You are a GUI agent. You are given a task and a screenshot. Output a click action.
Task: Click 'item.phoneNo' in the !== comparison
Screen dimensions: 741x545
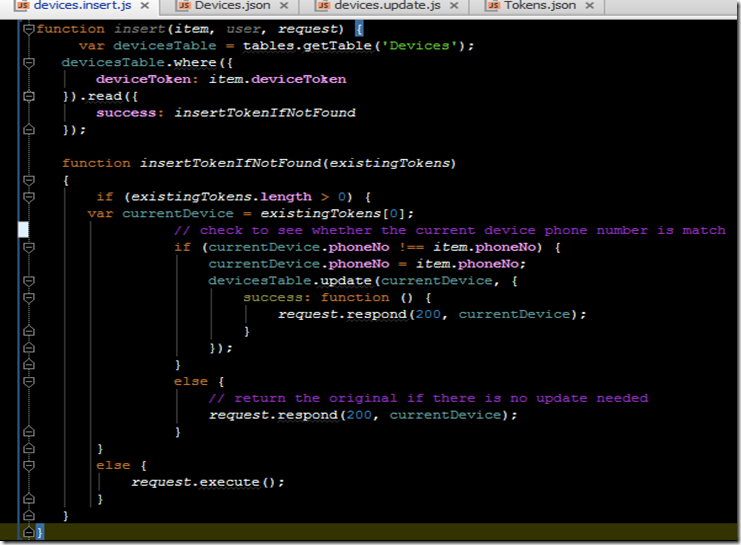tap(484, 247)
